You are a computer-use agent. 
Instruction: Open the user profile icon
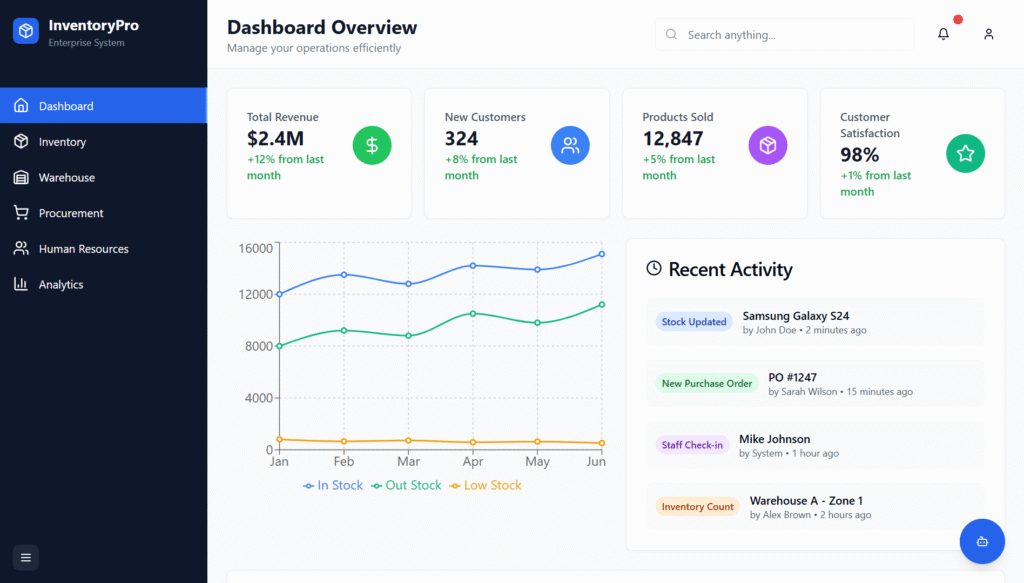(x=988, y=34)
